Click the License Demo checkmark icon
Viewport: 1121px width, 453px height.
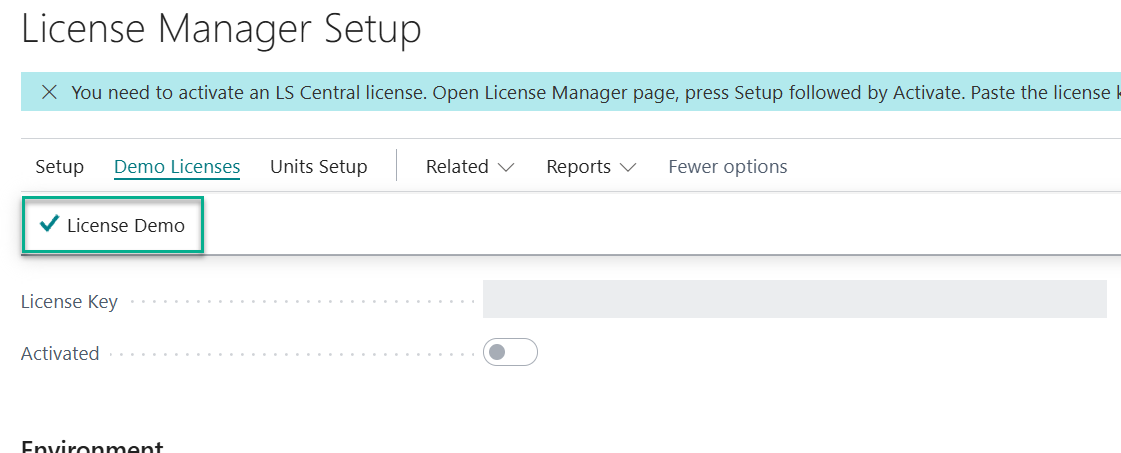(48, 225)
